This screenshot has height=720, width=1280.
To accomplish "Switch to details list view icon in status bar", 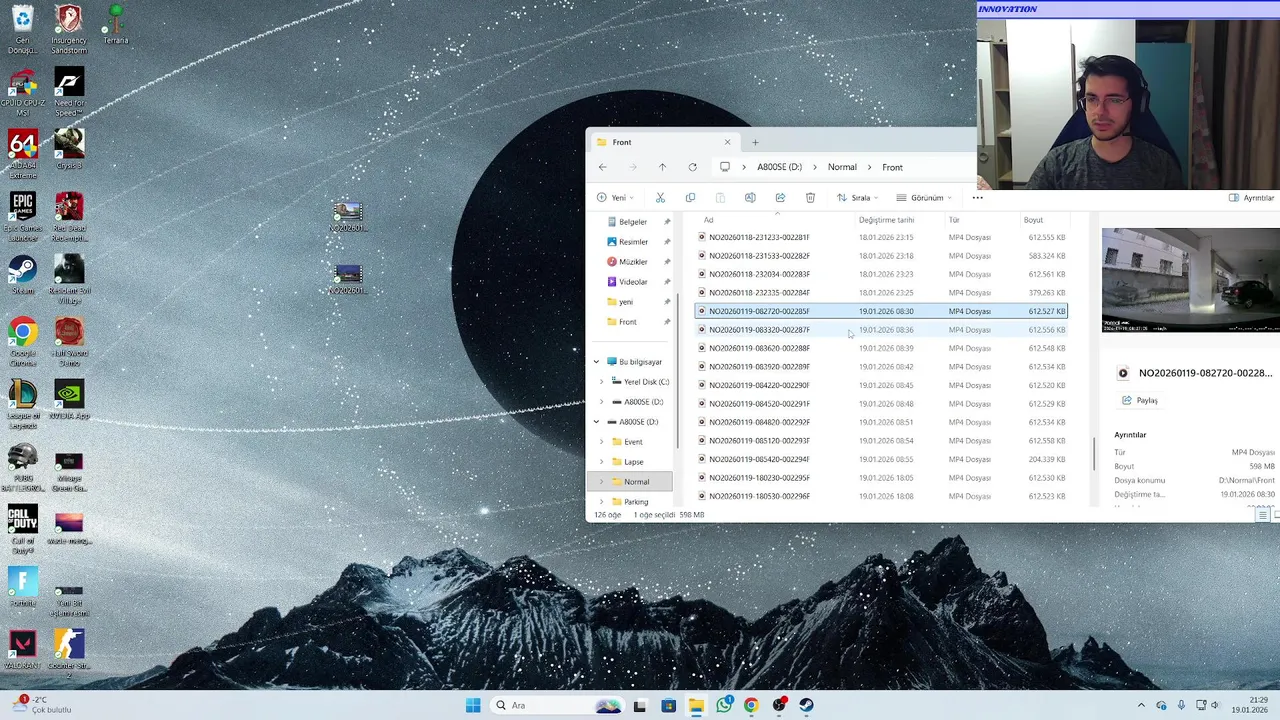I will pos(1263,515).
